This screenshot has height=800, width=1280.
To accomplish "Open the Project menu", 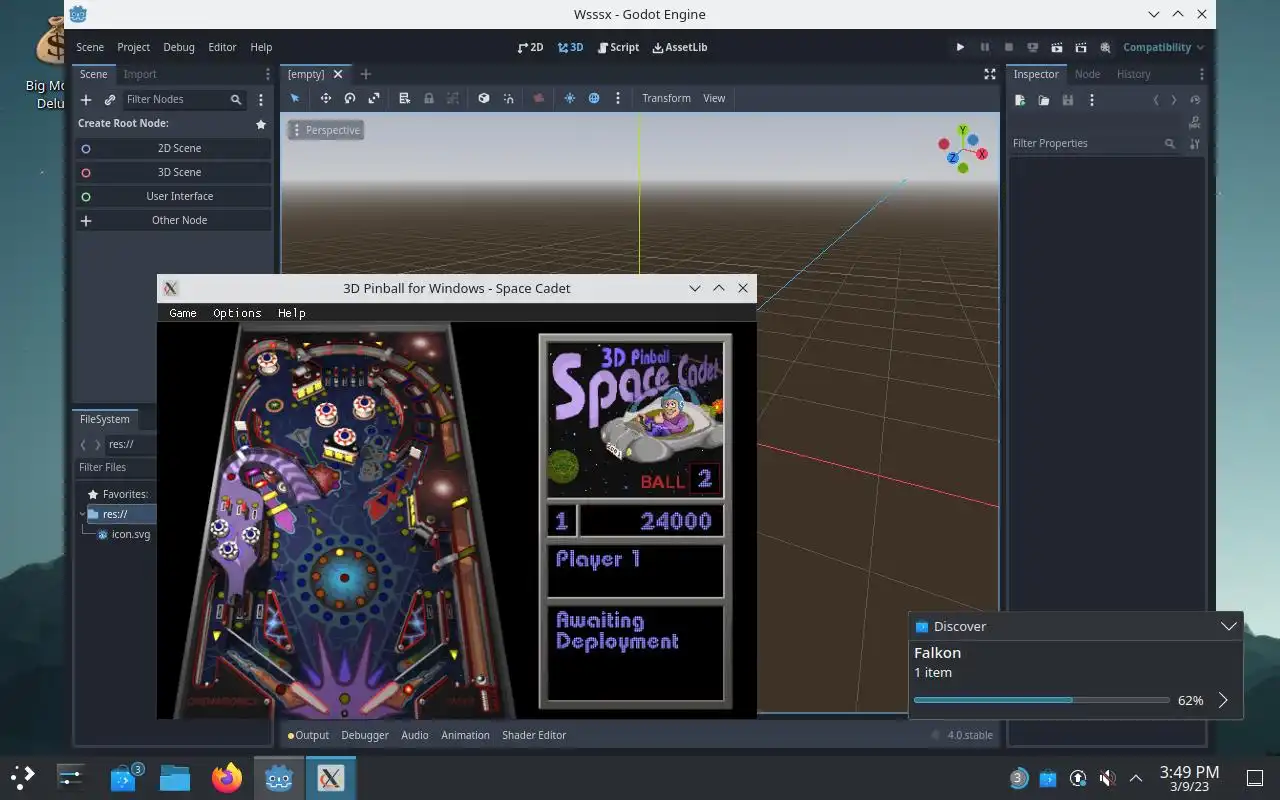I will coord(133,47).
